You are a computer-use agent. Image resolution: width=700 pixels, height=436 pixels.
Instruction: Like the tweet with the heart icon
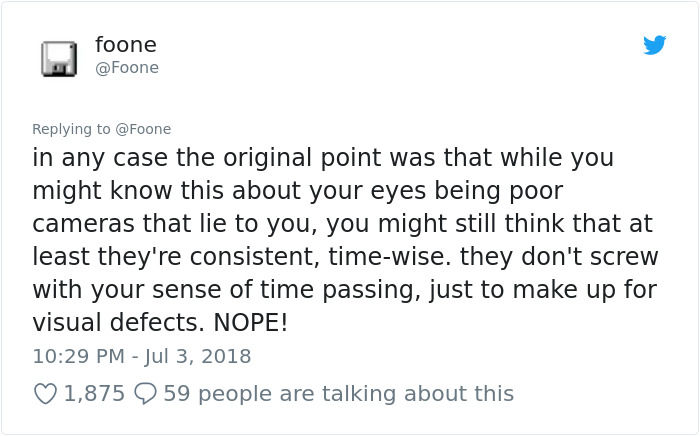click(46, 393)
